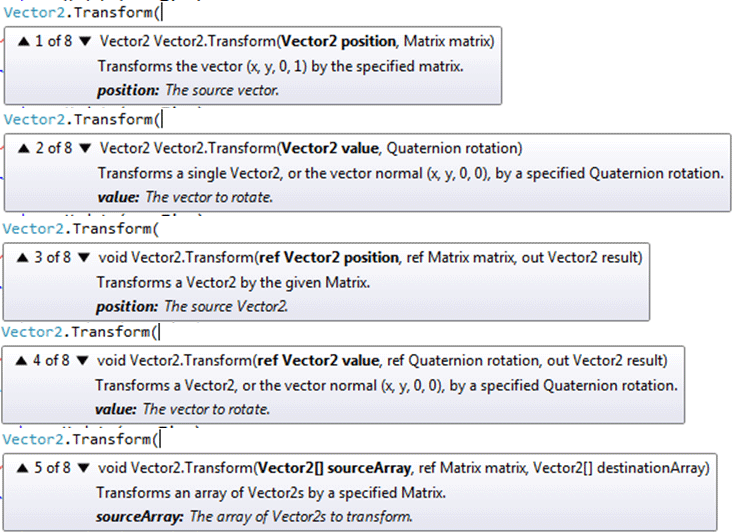
Task: Click the code line above the 5 of 8 tooltip
Action: coord(80,439)
